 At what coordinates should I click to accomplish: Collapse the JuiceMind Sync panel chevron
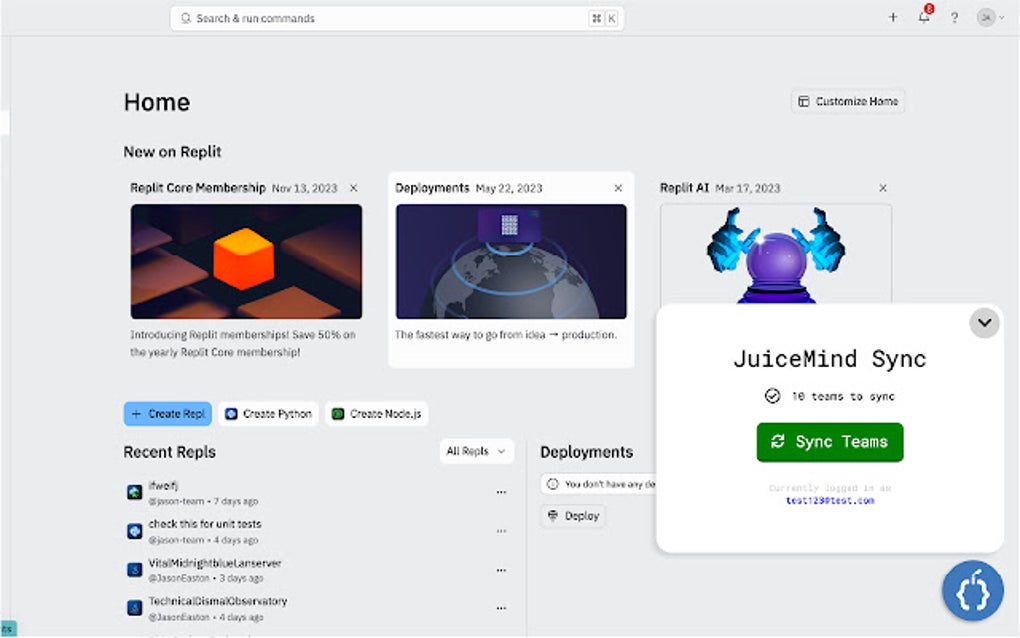(984, 323)
